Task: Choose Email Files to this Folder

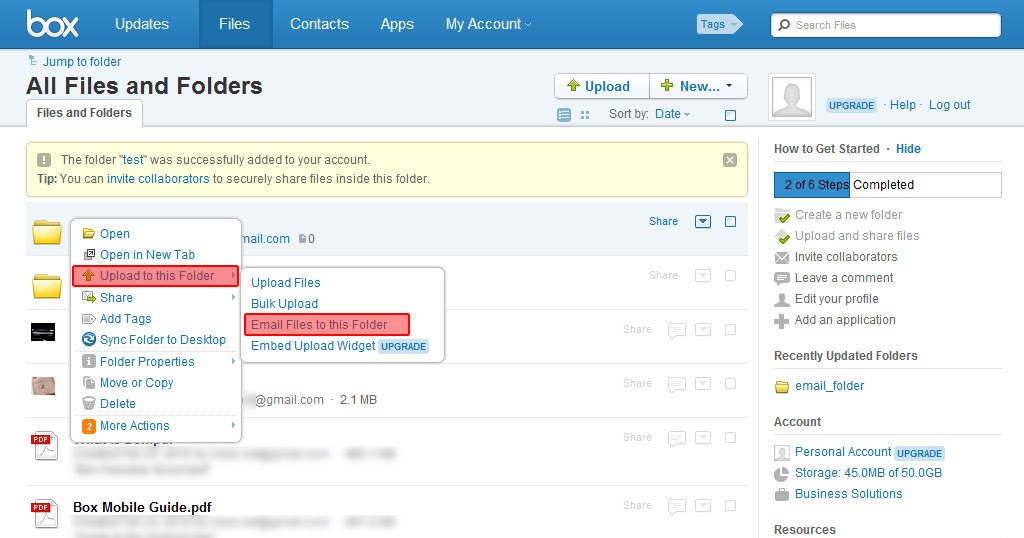Action: click(x=327, y=324)
